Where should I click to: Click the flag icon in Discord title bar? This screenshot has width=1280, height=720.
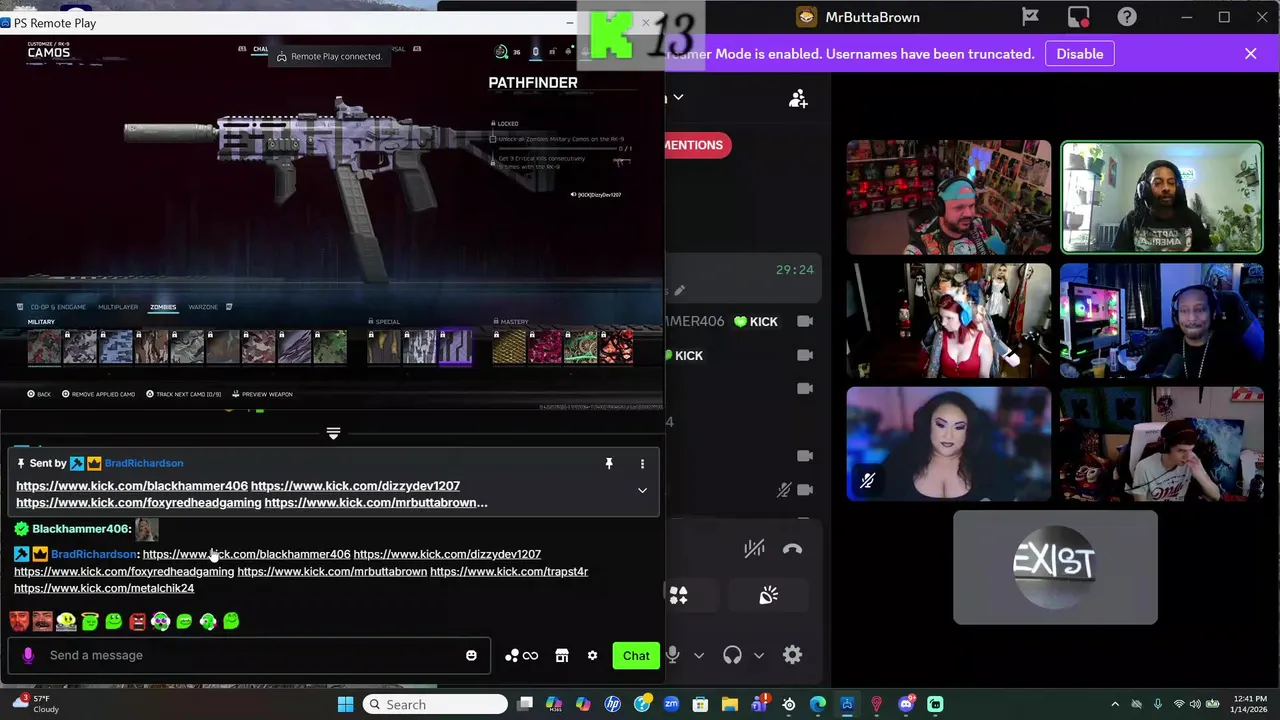pyautogui.click(x=1030, y=17)
